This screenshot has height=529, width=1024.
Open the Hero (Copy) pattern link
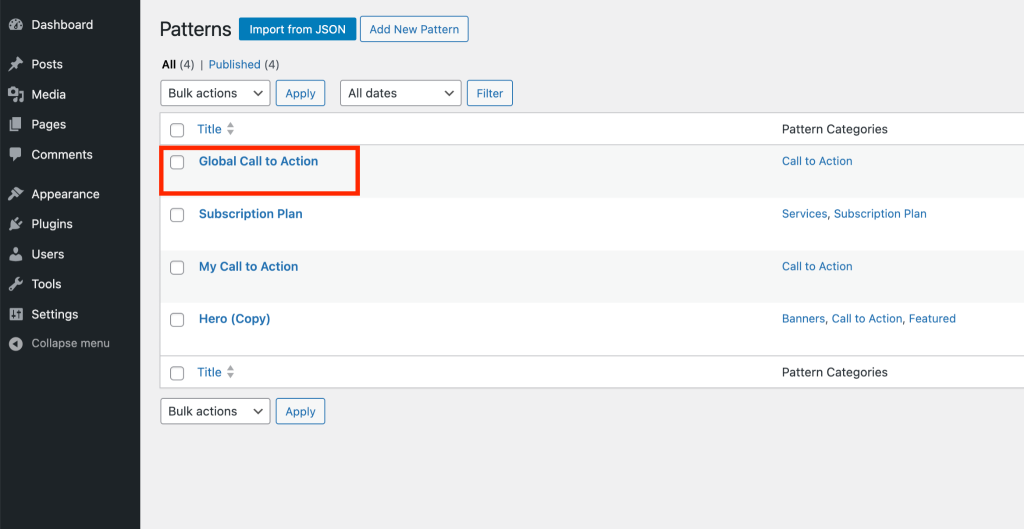234,319
